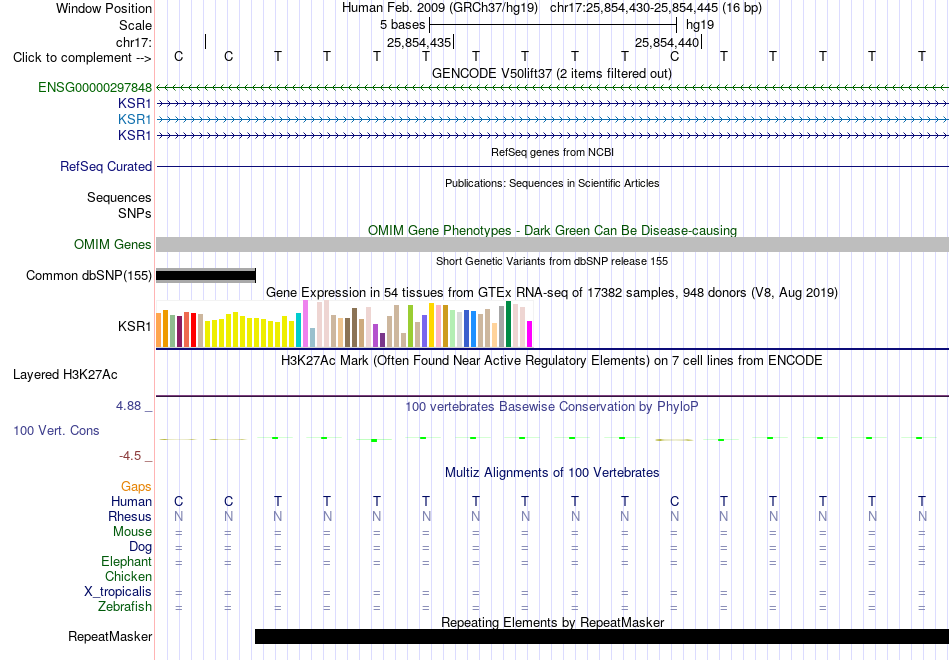
Task: Click the Scale label
Action: (135, 25)
